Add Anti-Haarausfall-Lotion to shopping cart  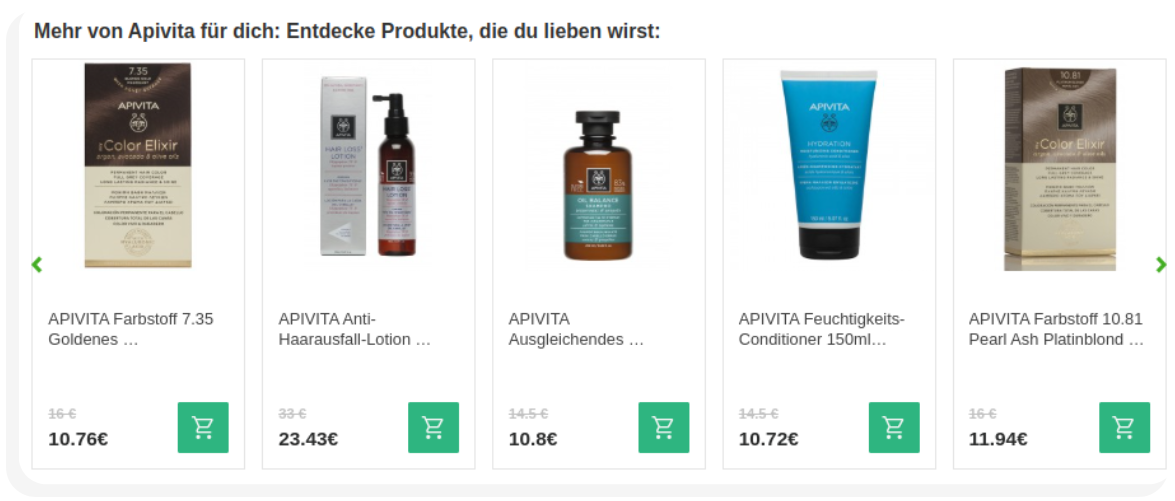433,428
